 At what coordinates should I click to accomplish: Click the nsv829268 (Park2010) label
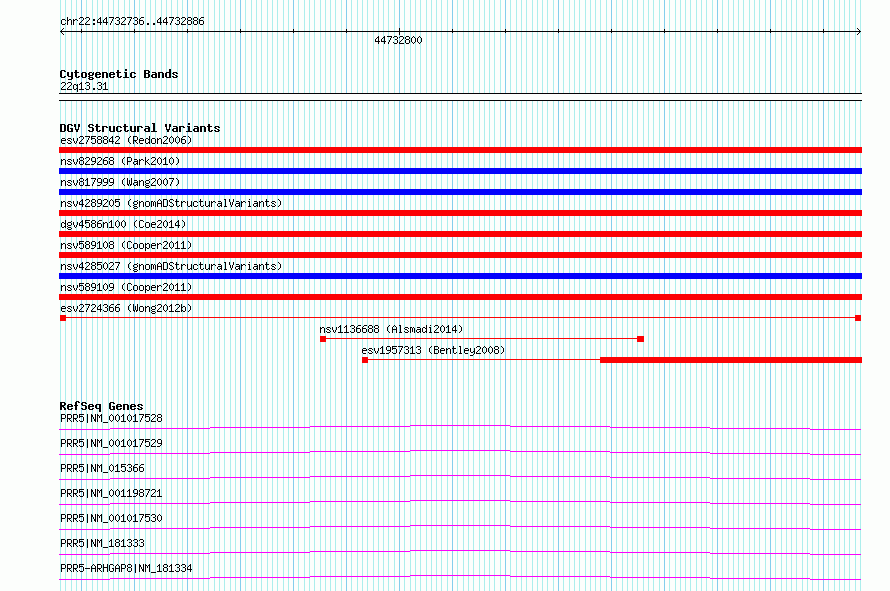pyautogui.click(x=120, y=161)
